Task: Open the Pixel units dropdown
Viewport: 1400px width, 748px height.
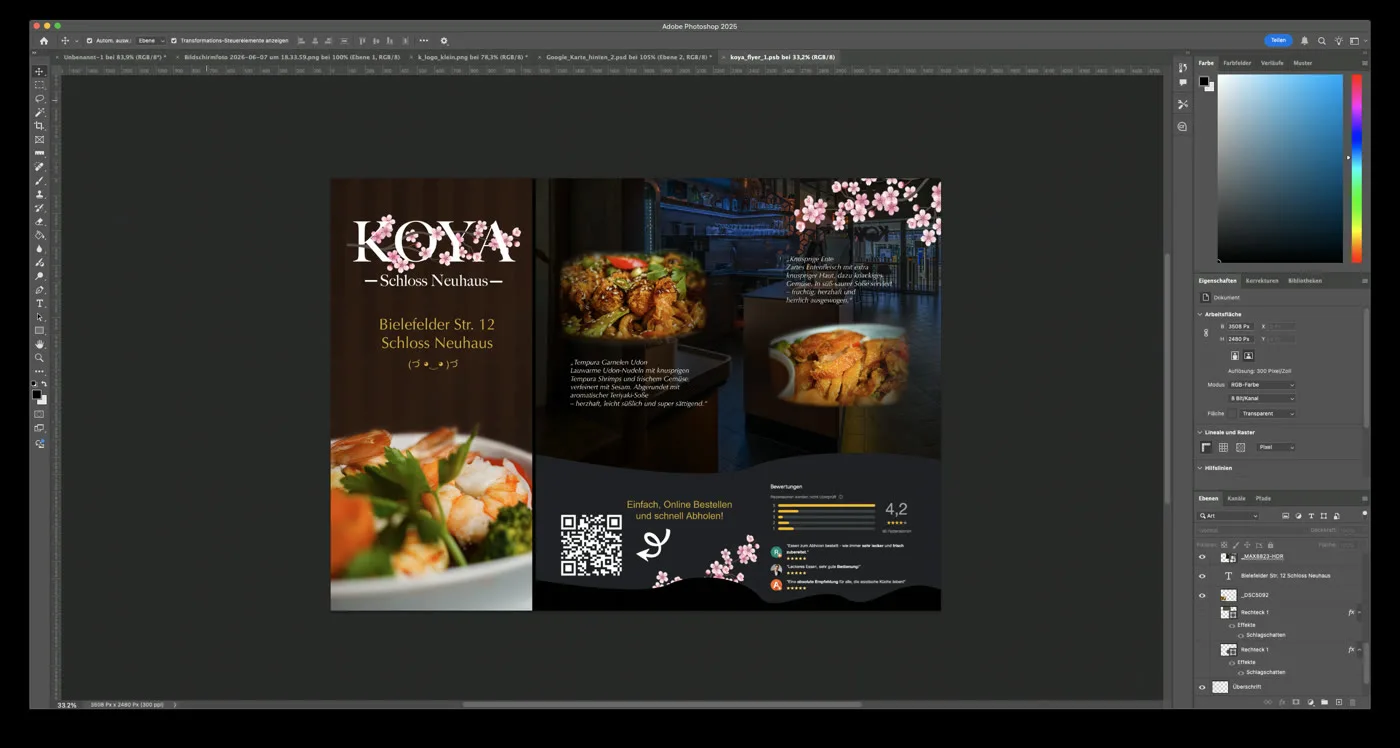Action: 1277,447
